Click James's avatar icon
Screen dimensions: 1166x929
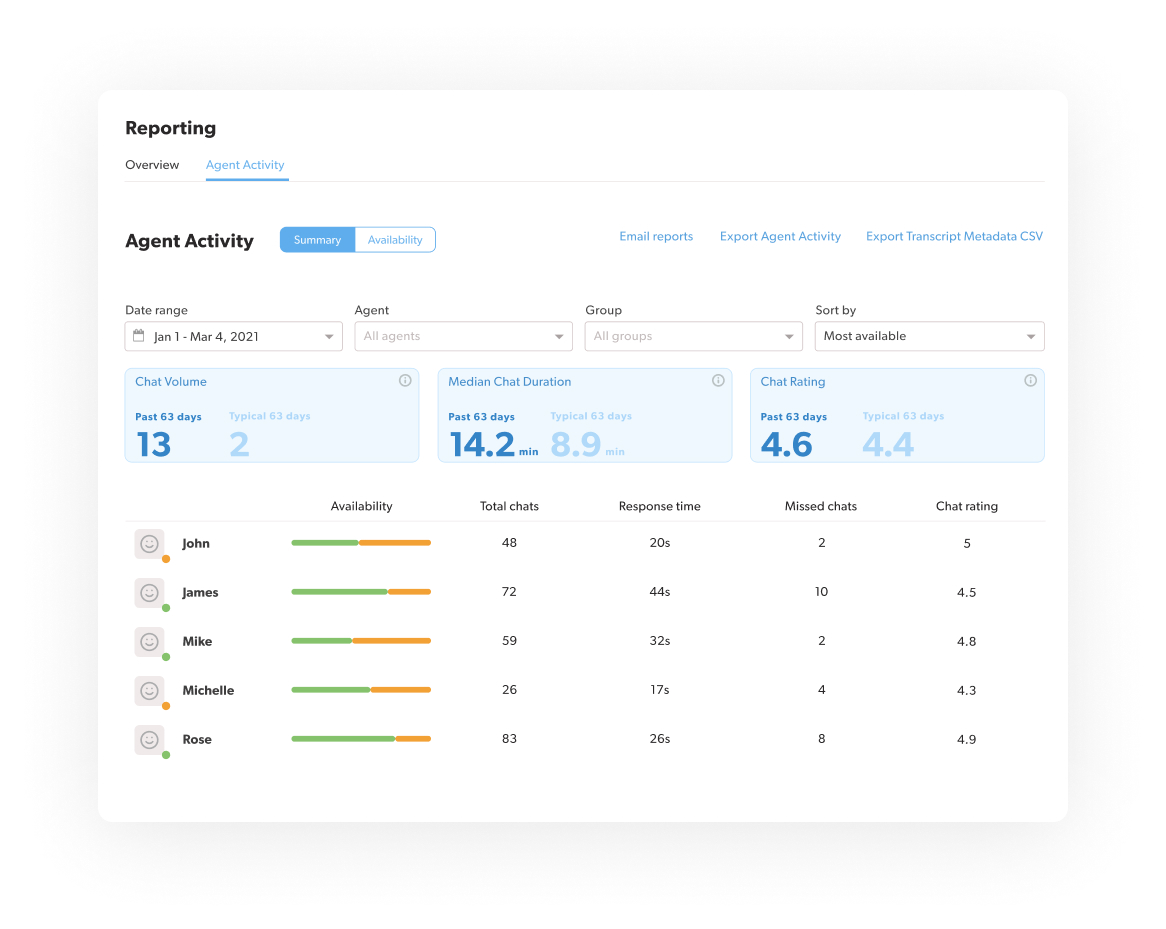tap(150, 593)
